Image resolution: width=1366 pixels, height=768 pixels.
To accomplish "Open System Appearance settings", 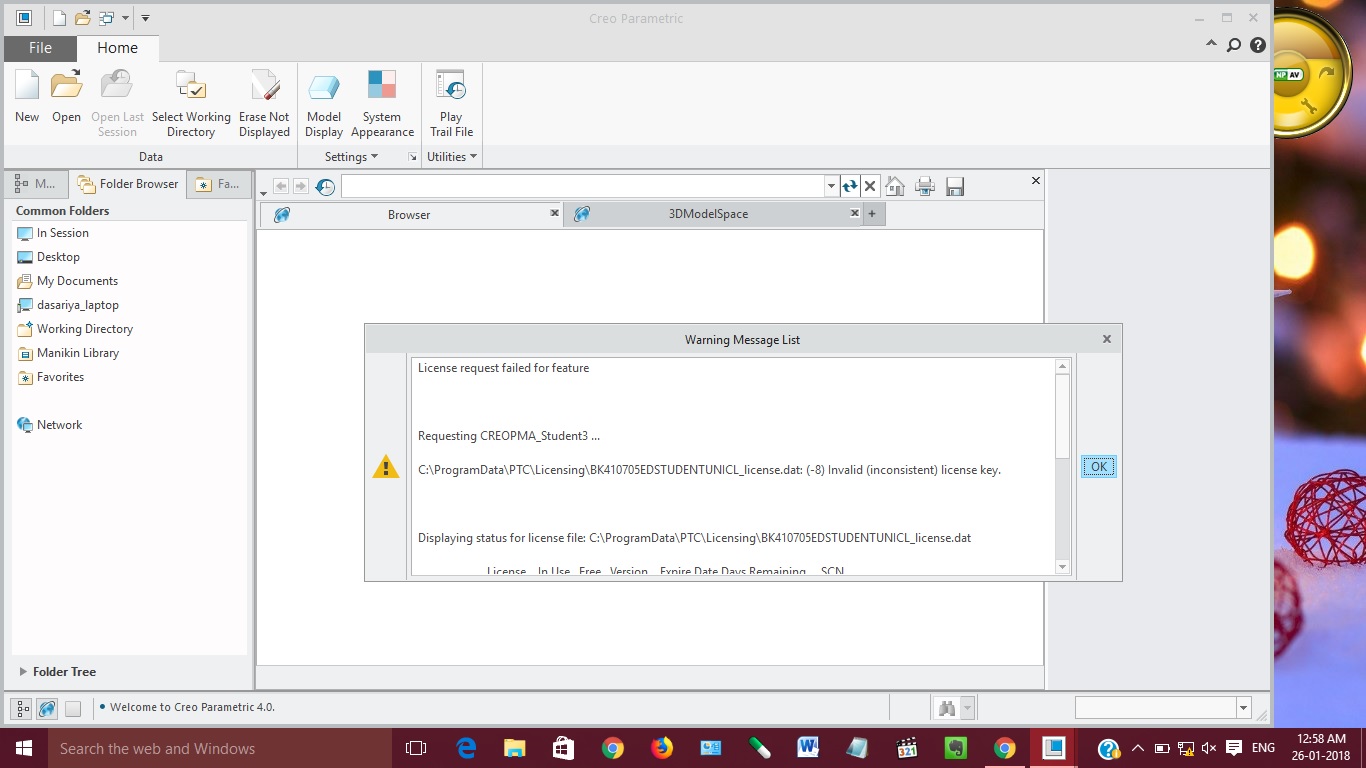I will [382, 88].
